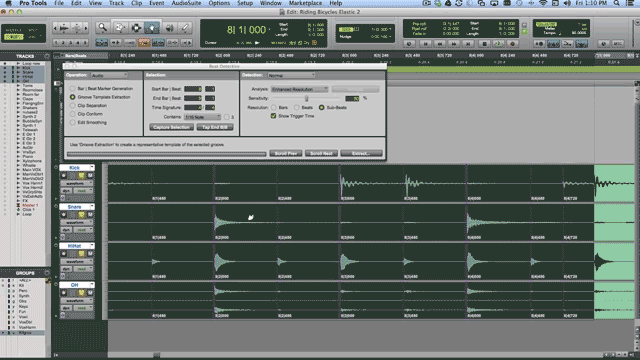Open the AudioSuite menu

tap(186, 3)
